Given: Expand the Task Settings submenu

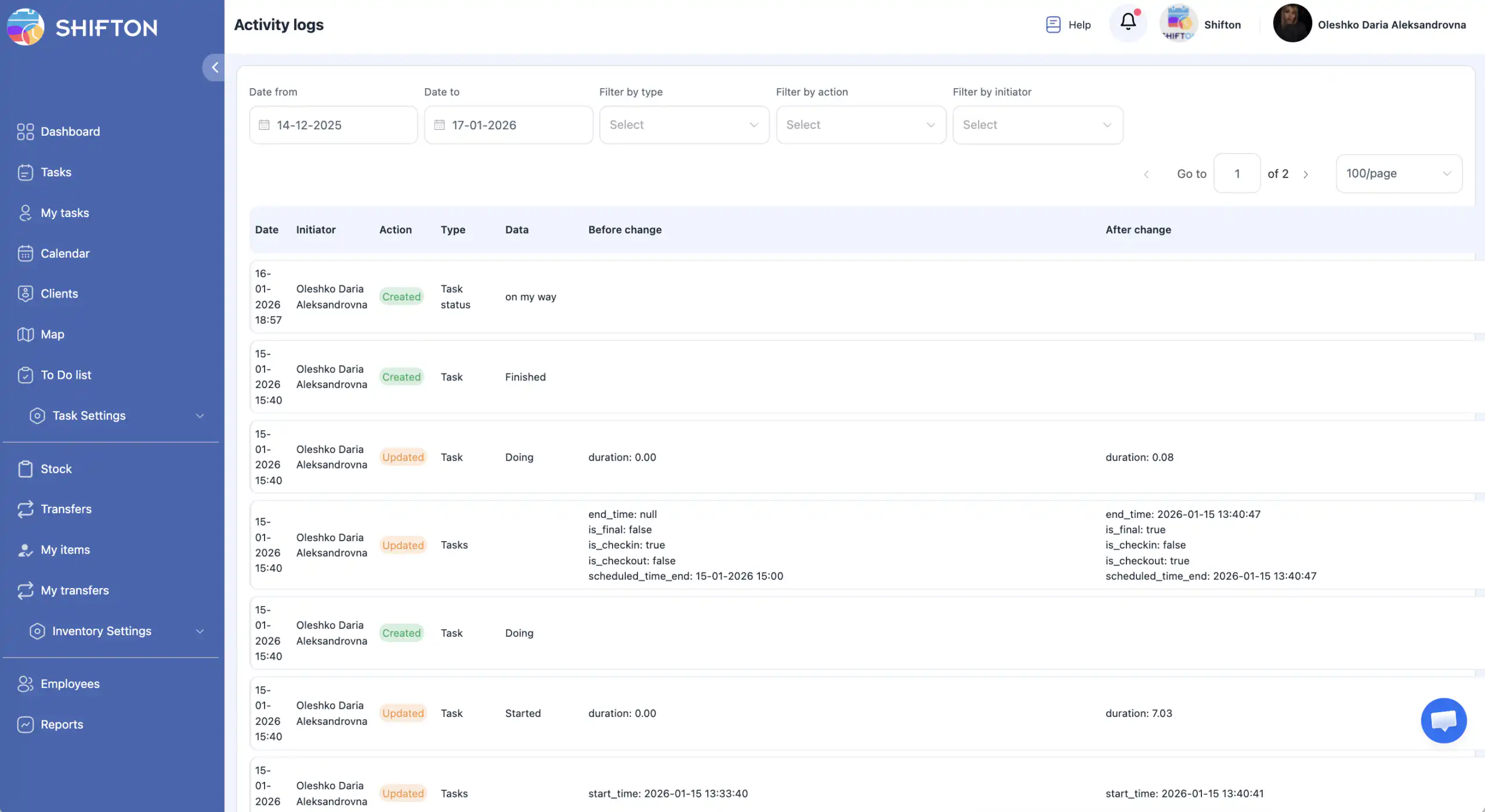Looking at the screenshot, I should [199, 415].
